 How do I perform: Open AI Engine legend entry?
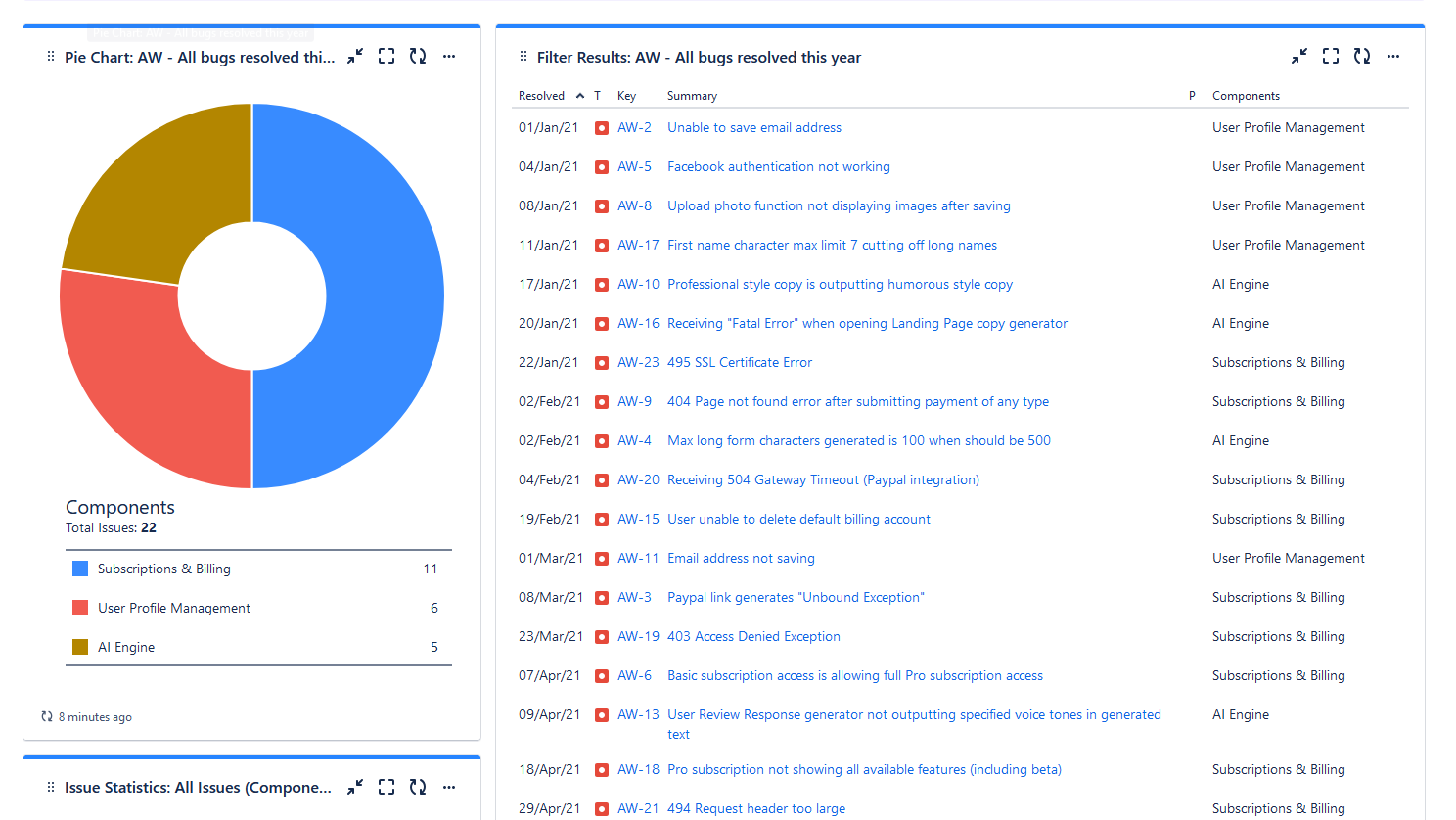tap(126, 647)
